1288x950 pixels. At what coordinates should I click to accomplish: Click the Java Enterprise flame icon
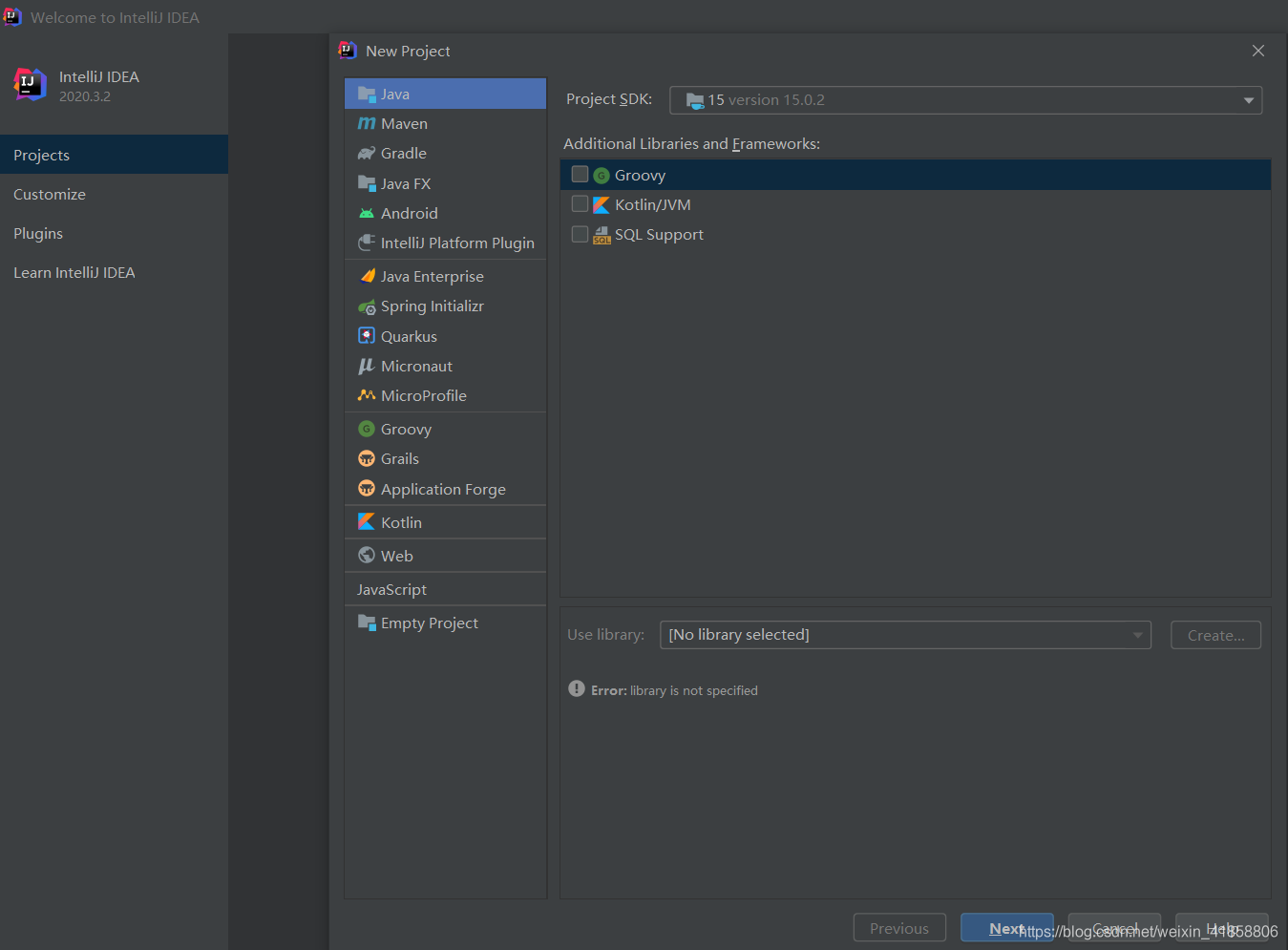[x=367, y=276]
